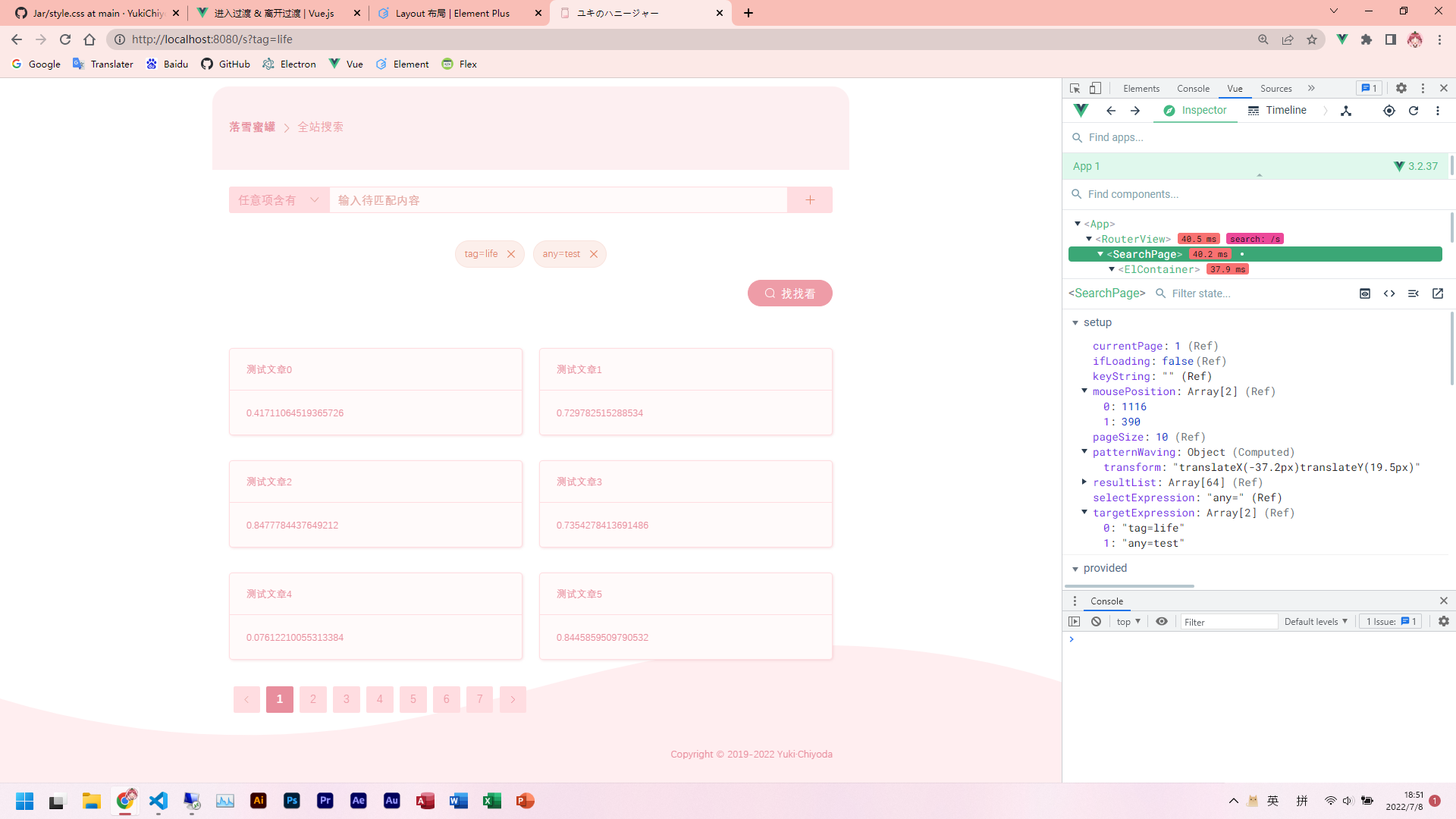Toggle the console sidebar panel icon
The width and height of the screenshot is (1456, 819).
[x=1075, y=621]
